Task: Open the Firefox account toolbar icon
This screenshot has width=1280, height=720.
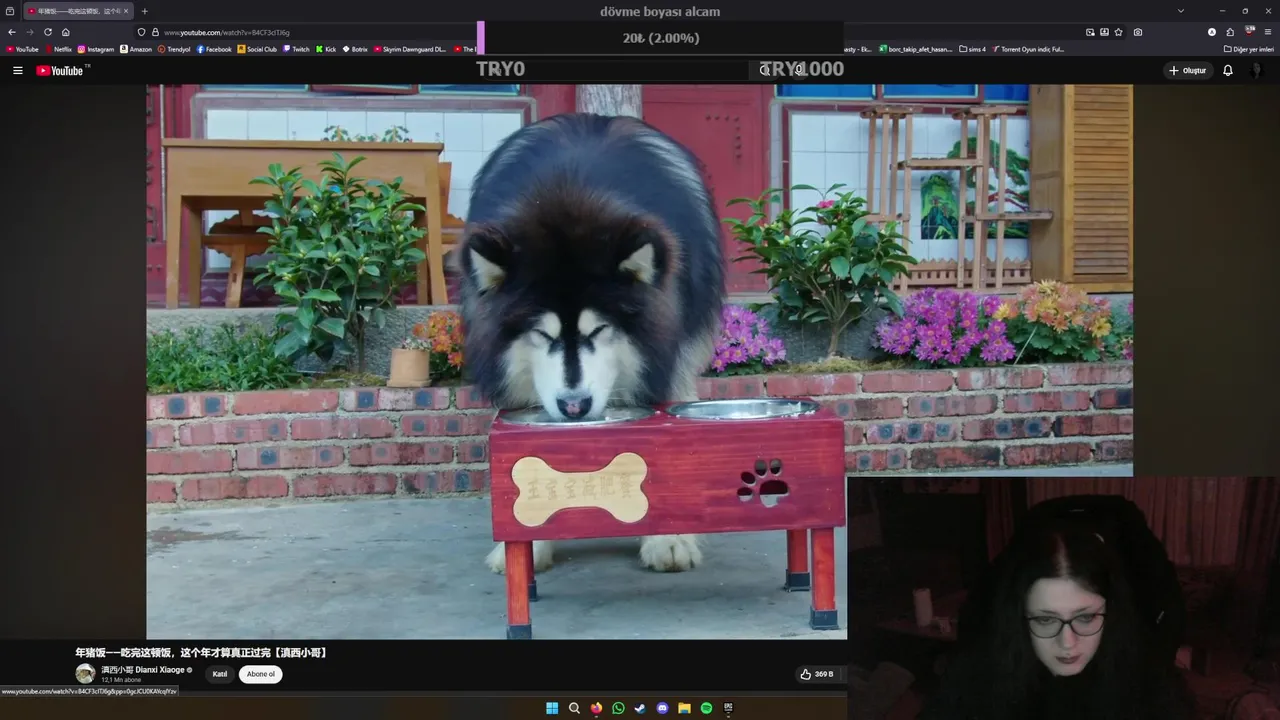Action: coord(1212,32)
